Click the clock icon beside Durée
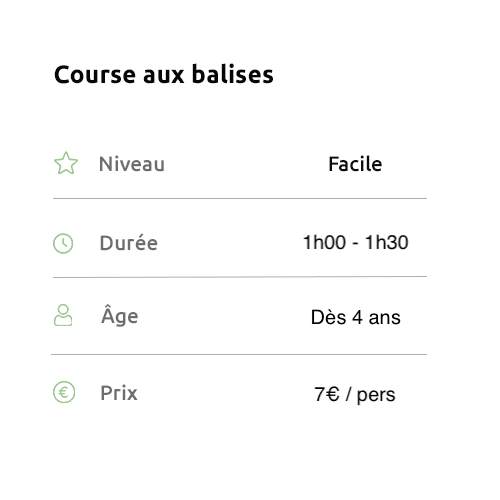500x500 pixels. (63, 243)
